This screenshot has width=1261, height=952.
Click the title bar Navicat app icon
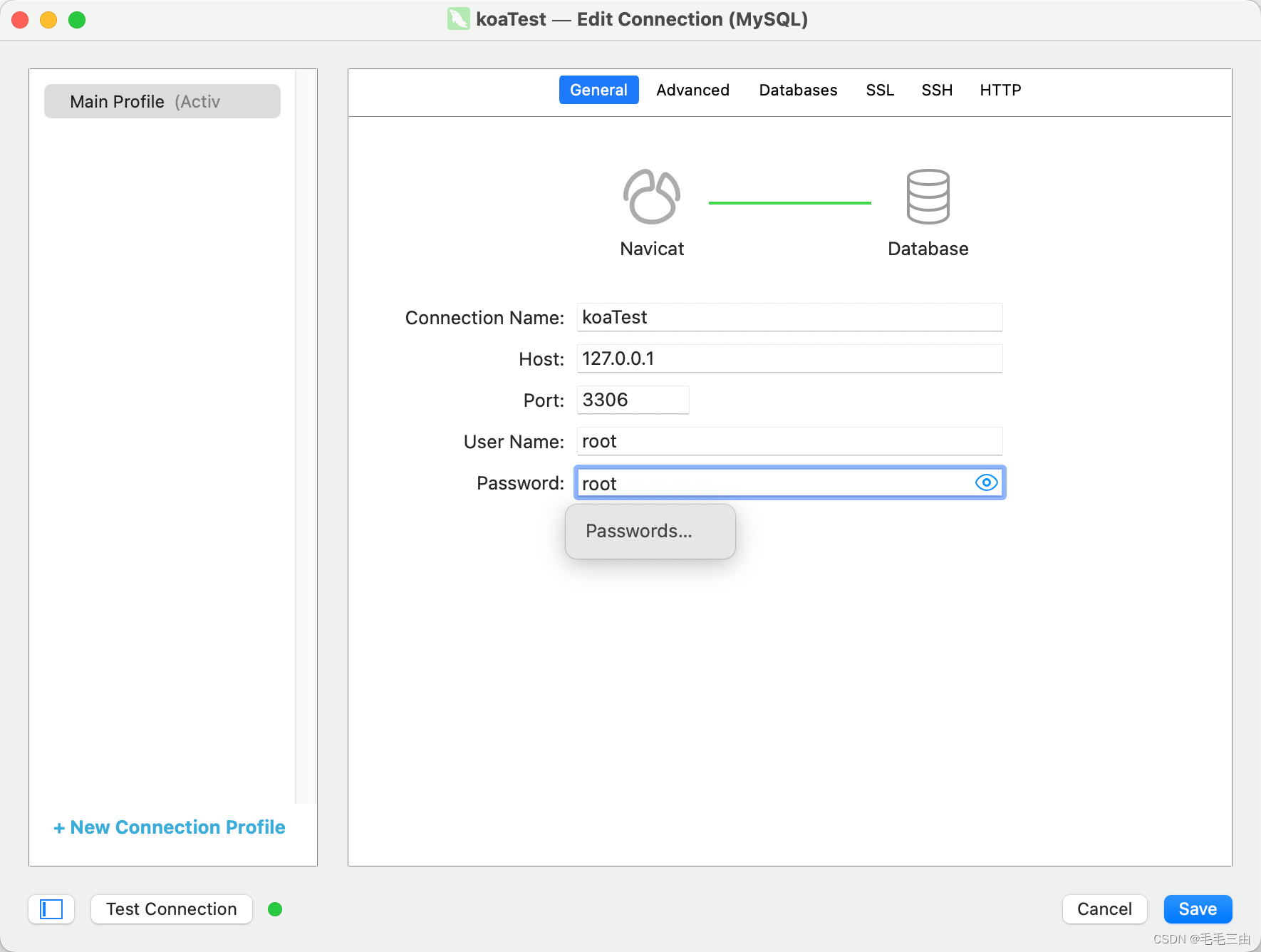tap(458, 19)
